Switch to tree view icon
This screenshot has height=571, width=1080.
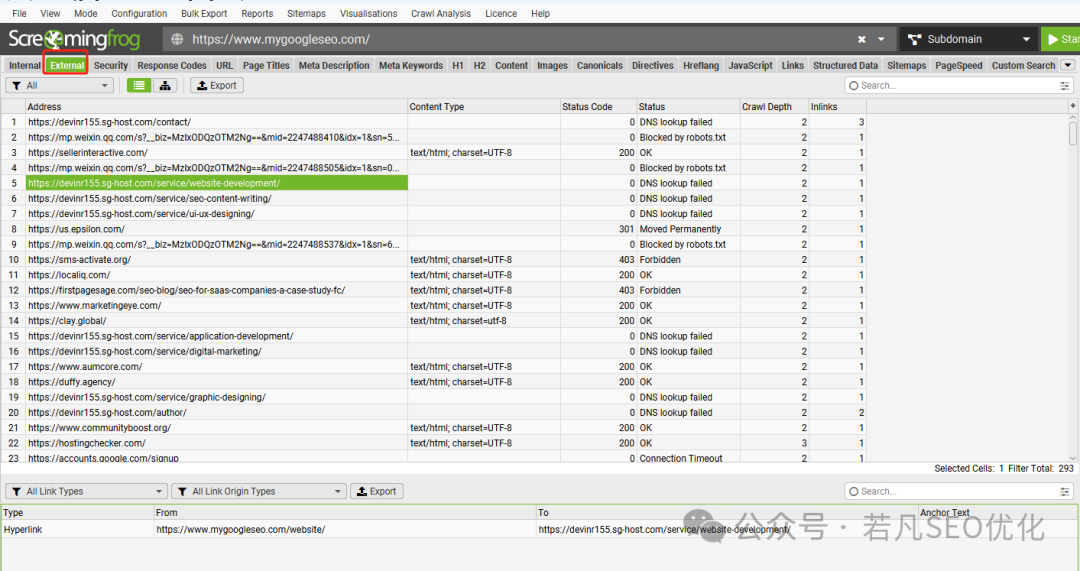[x=165, y=85]
